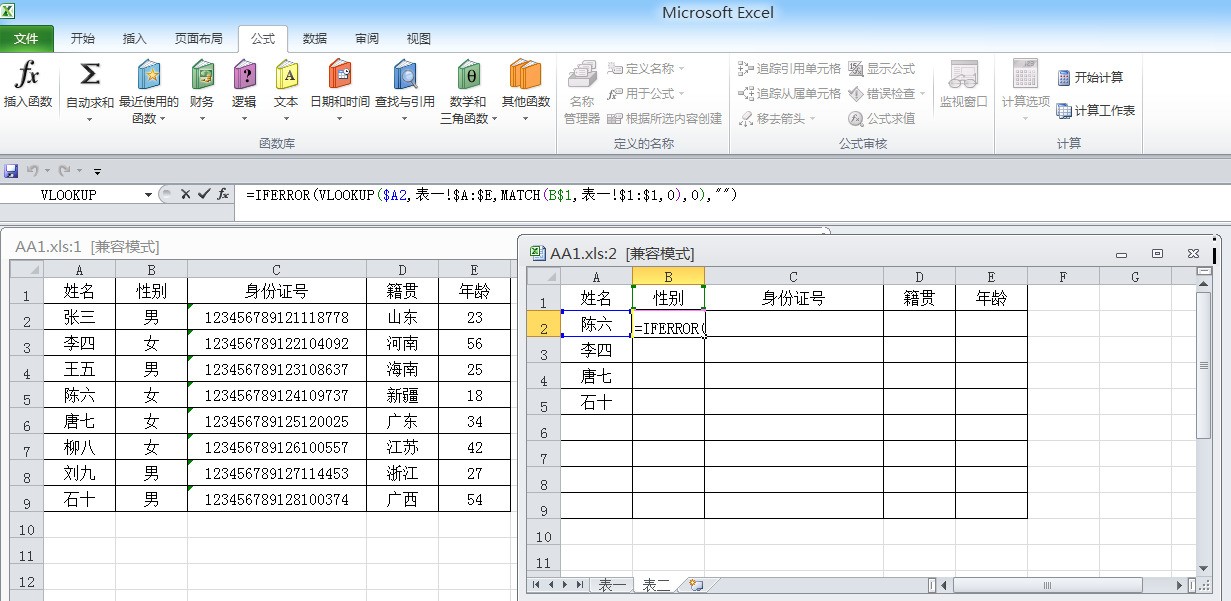The height and width of the screenshot is (601, 1231).
Task: Select cell 新疆 in AA1.xls:1 window
Action: tap(403, 396)
